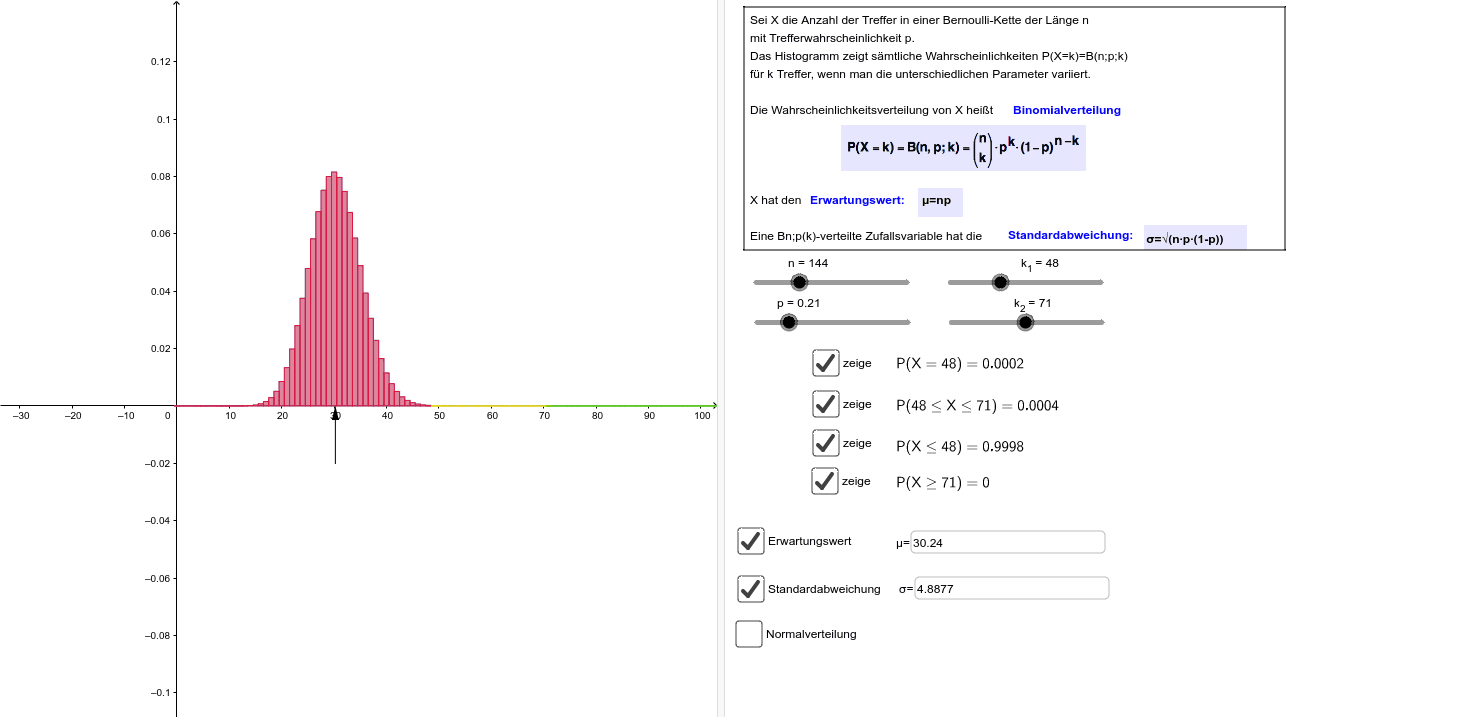Viewport: 1474px width, 719px height.
Task: Click the n = 144 slider handle
Action: pyautogui.click(x=798, y=282)
